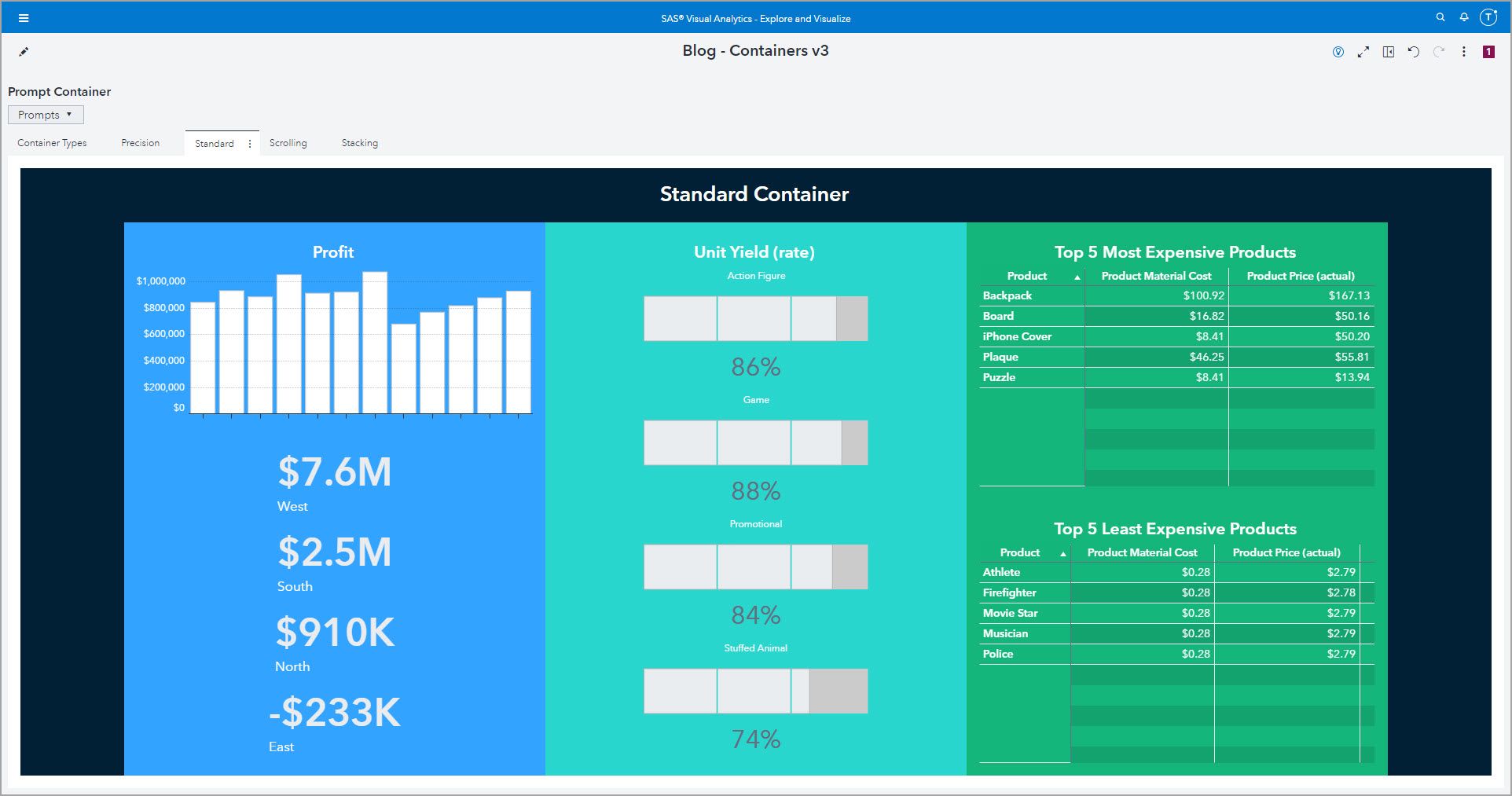Open the Standard tab overflow menu

(x=250, y=143)
